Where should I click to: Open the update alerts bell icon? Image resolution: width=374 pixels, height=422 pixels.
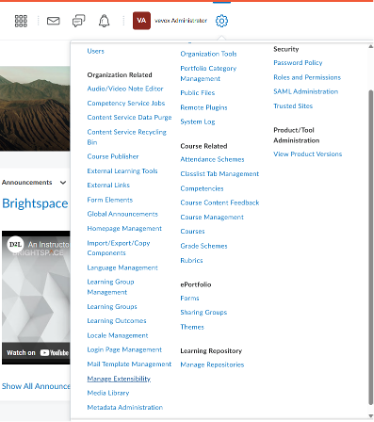(104, 21)
